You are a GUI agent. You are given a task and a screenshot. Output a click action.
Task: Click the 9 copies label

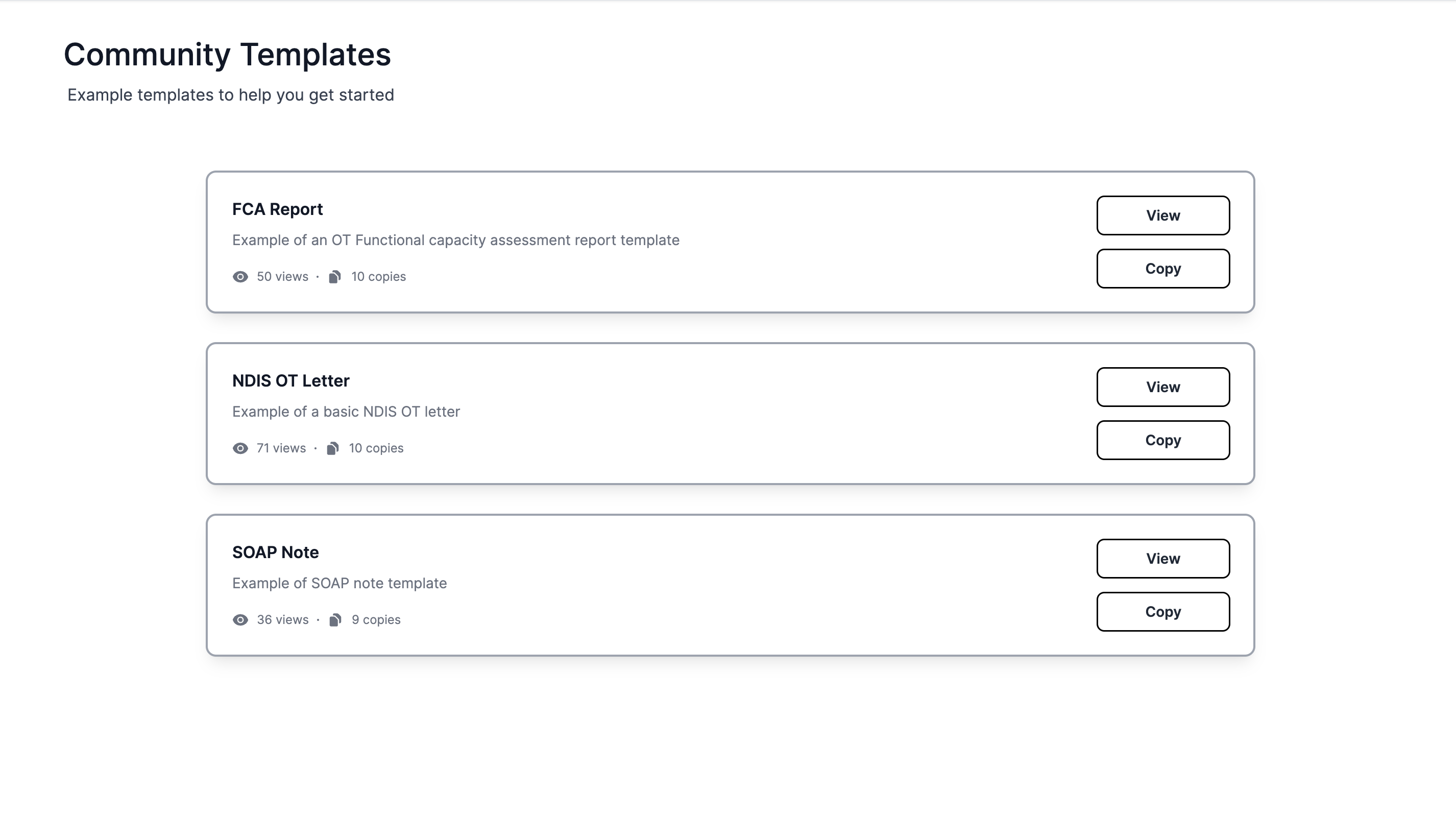[376, 620]
